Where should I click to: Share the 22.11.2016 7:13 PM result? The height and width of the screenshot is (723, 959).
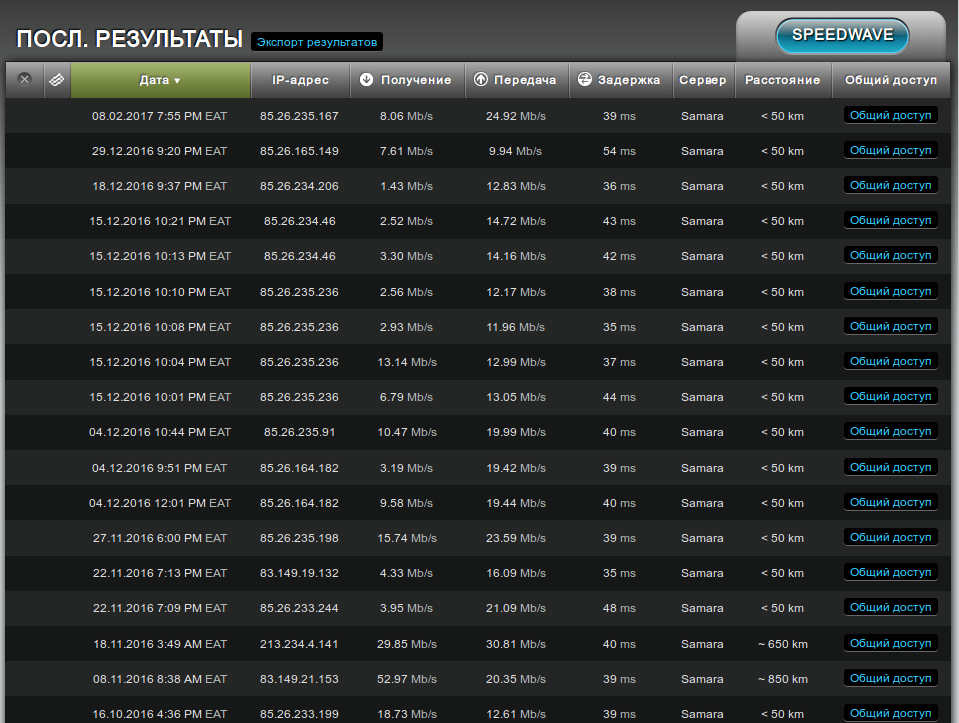coord(890,572)
